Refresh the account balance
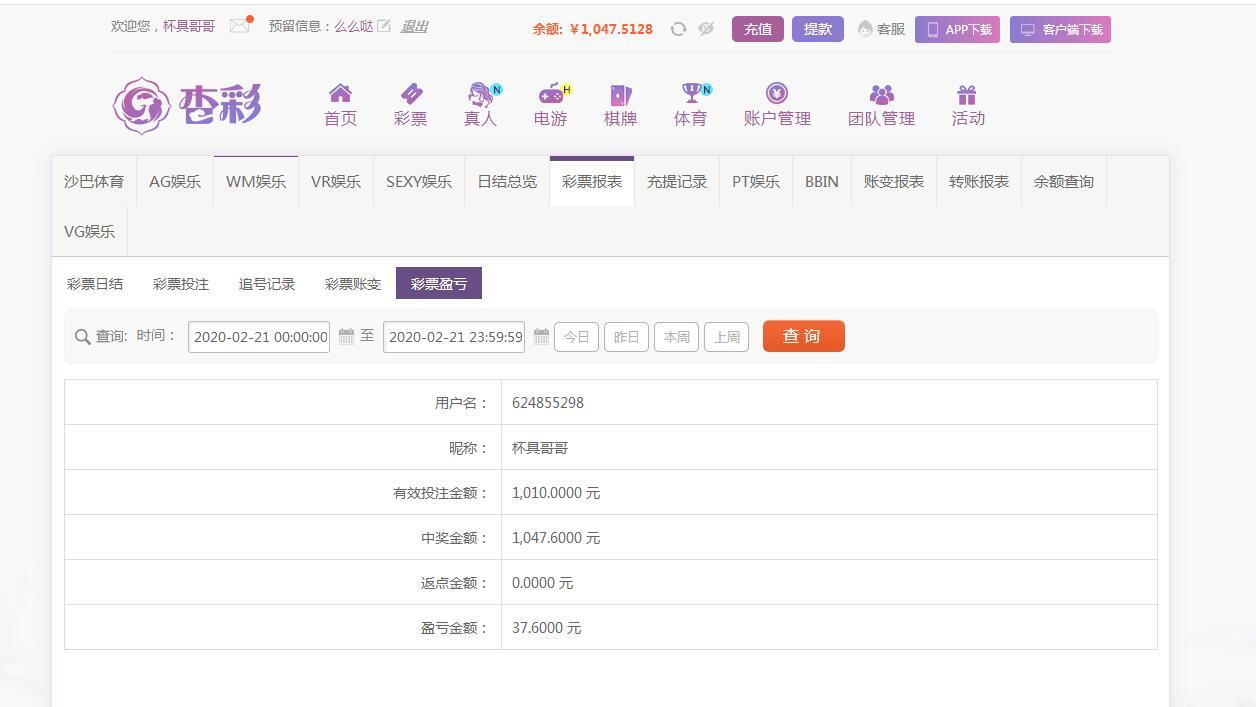The image size is (1256, 707). (678, 29)
